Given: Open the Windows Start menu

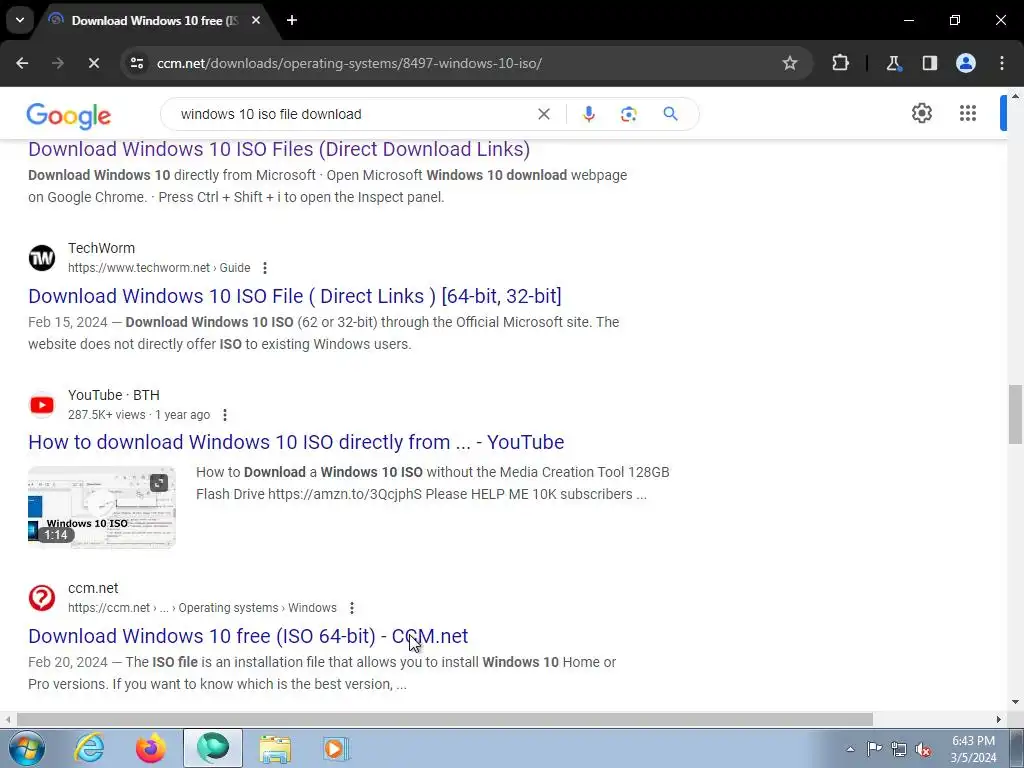Looking at the screenshot, I should point(26,748).
